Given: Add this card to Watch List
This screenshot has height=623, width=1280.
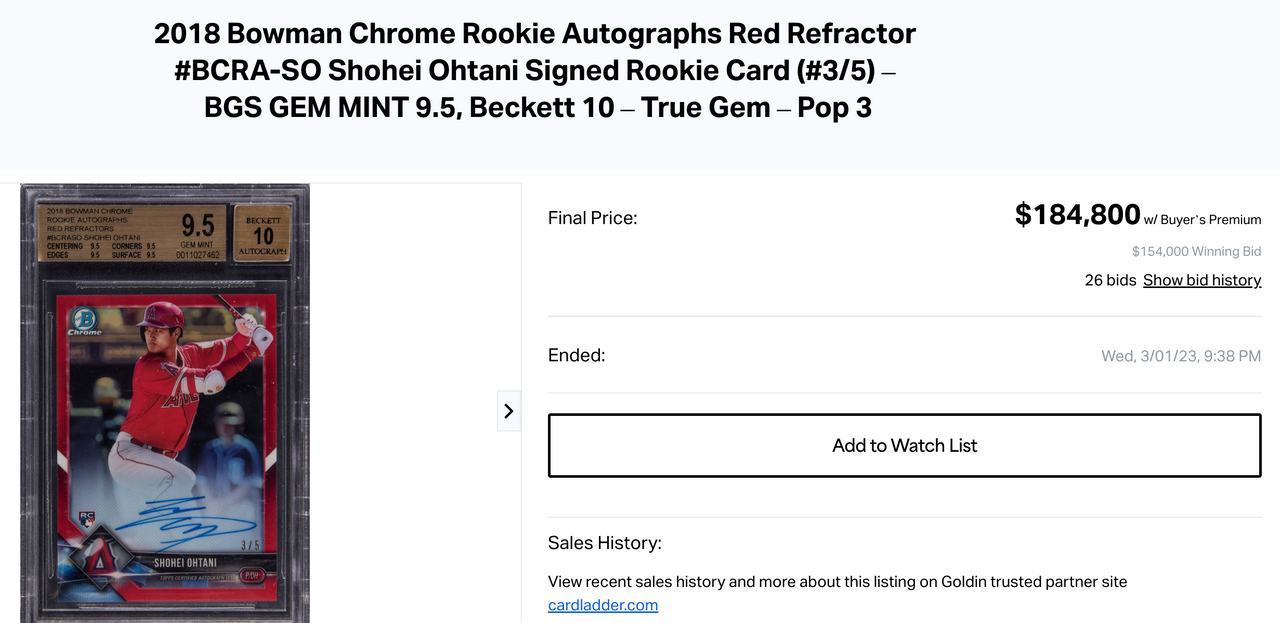Looking at the screenshot, I should click(x=904, y=446).
